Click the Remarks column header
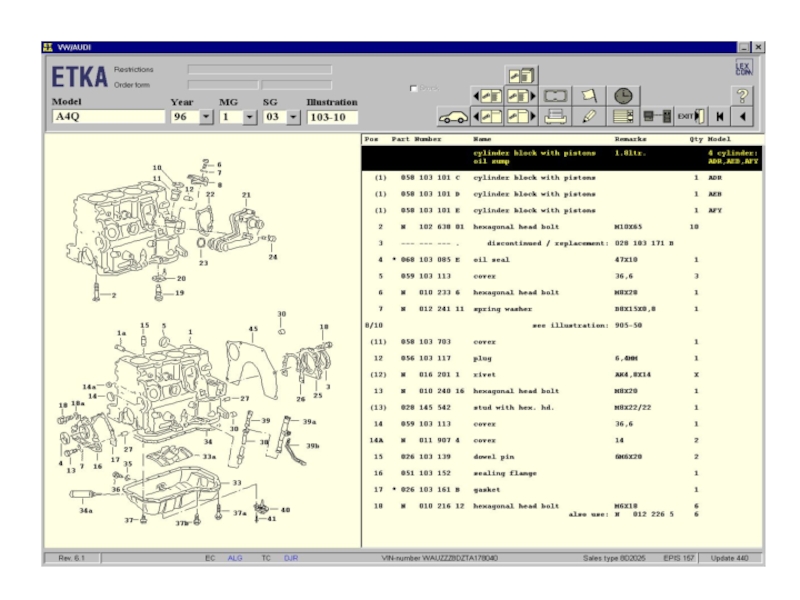This screenshot has width=800, height=600. [x=630, y=139]
